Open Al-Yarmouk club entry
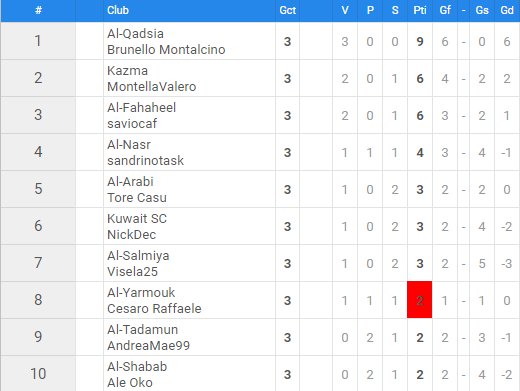Viewport: 520px width, 391px height. tap(141, 293)
